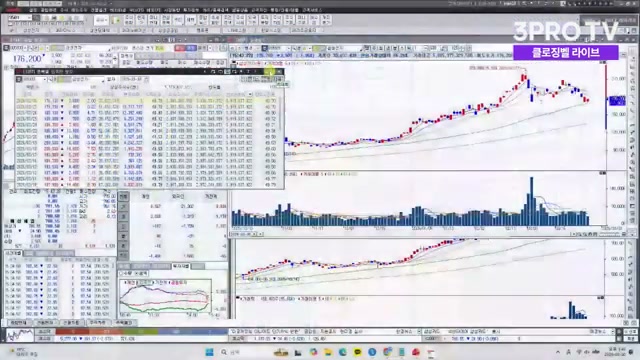The image size is (640, 360).
Task: Open screen number dropdown in top toolbar
Action: (x=29, y=18)
